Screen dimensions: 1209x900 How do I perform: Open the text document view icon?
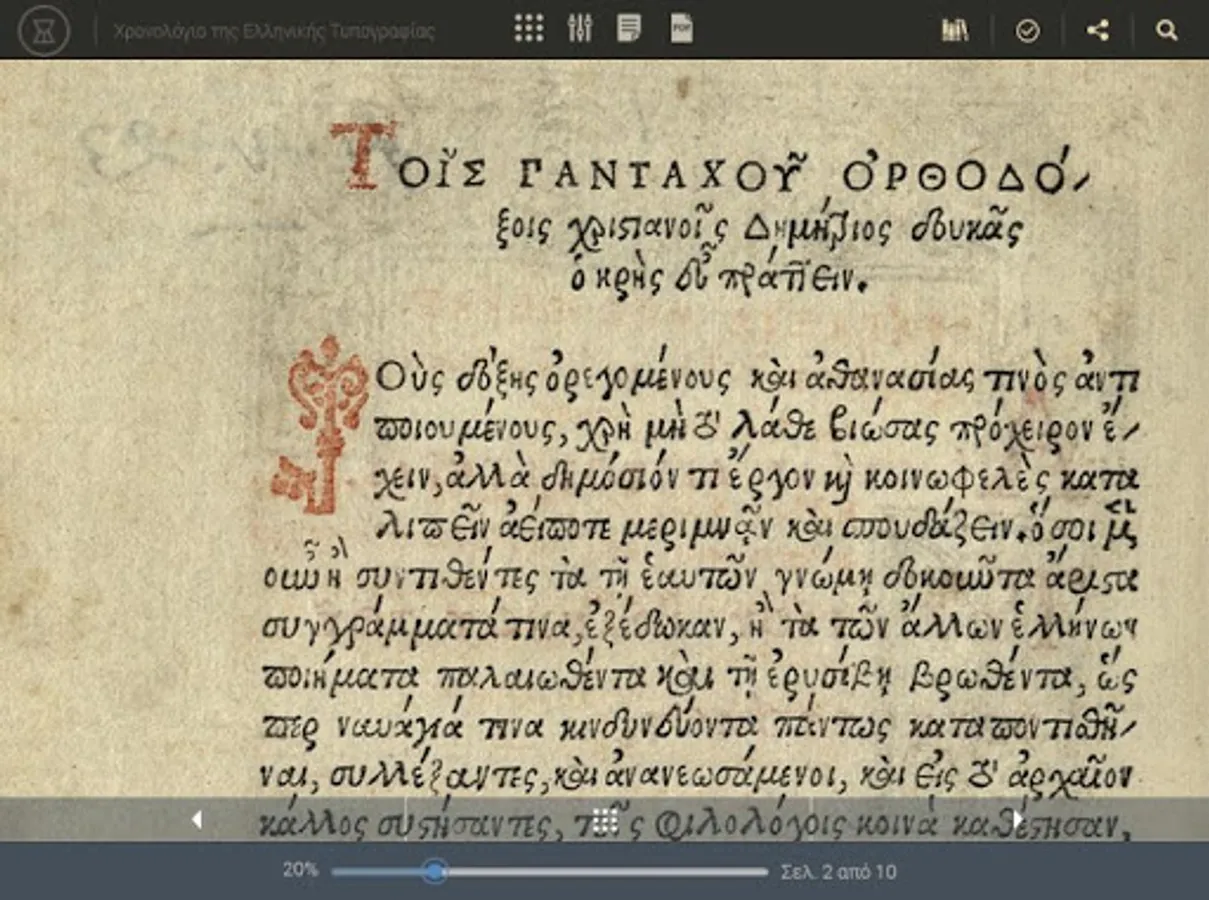pos(629,28)
